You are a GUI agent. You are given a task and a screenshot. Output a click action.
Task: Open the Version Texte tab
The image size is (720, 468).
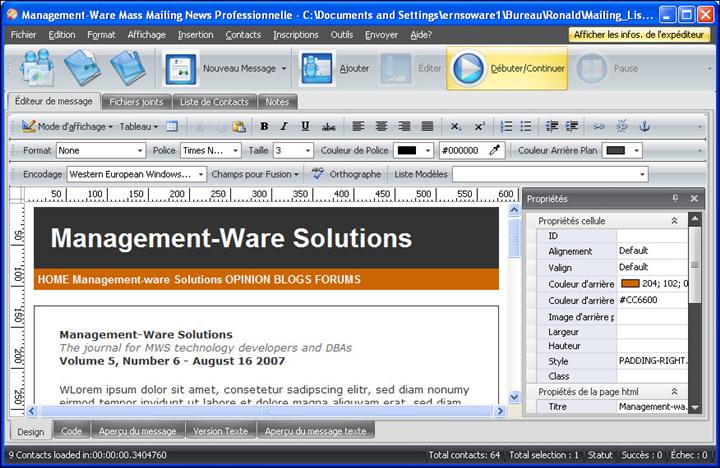click(220, 431)
